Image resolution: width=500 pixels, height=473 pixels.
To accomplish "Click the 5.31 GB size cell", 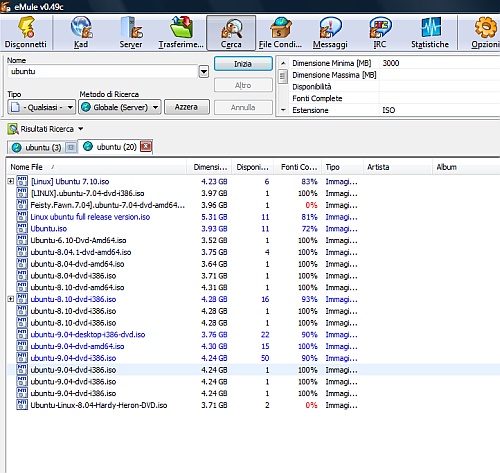I will point(214,217).
